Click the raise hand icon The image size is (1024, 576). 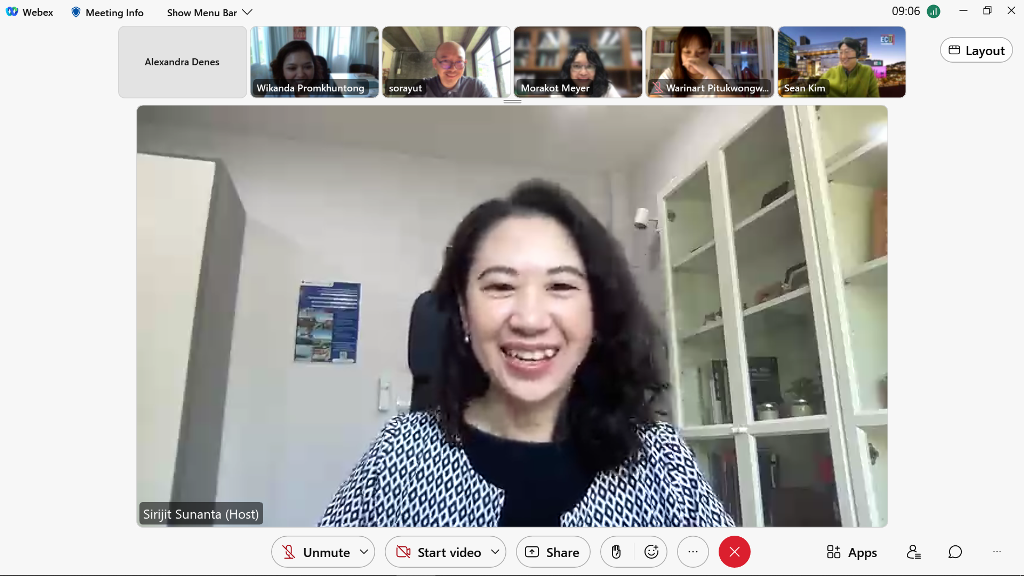[x=617, y=552]
